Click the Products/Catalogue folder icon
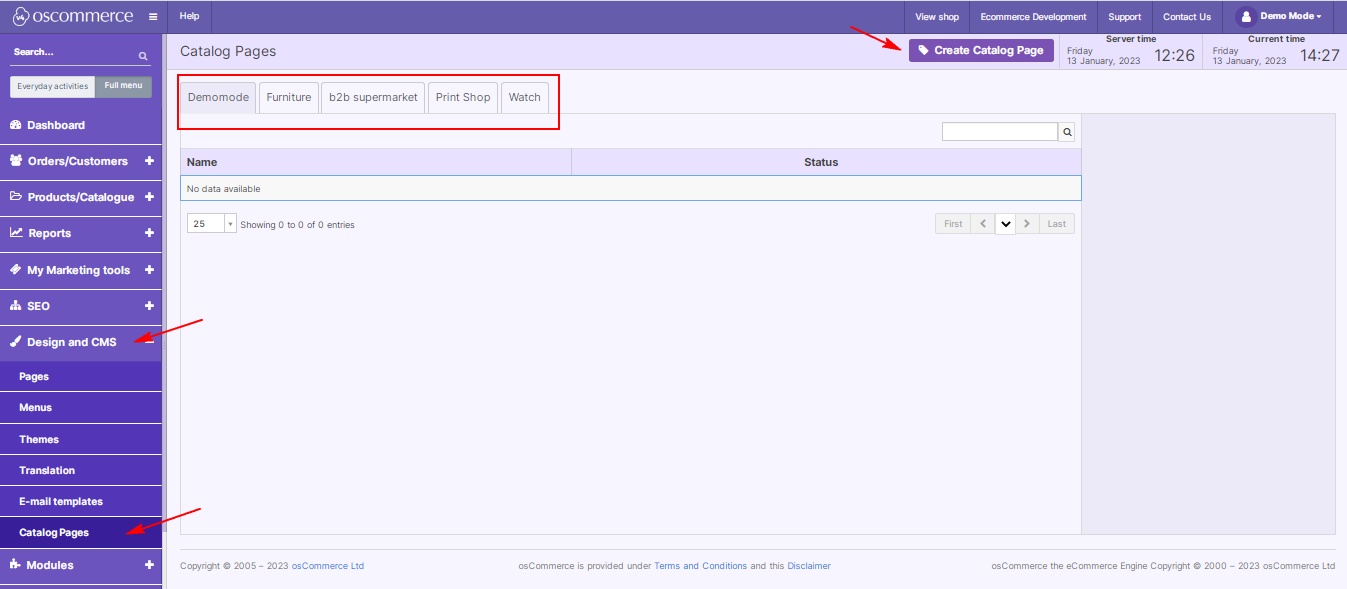This screenshot has width=1347, height=589. click(x=15, y=197)
